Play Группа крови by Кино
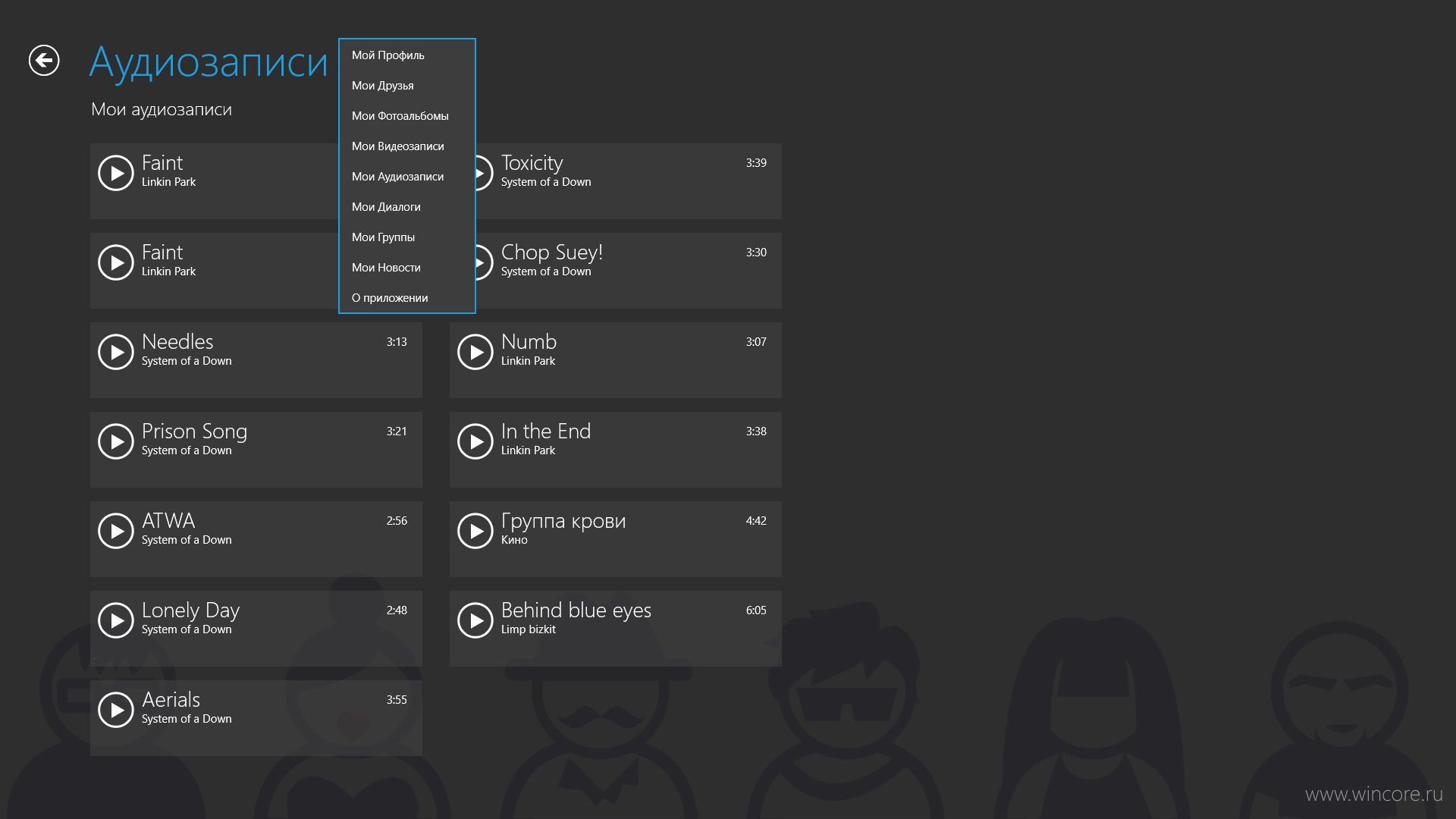1456x819 pixels. pos(475,531)
